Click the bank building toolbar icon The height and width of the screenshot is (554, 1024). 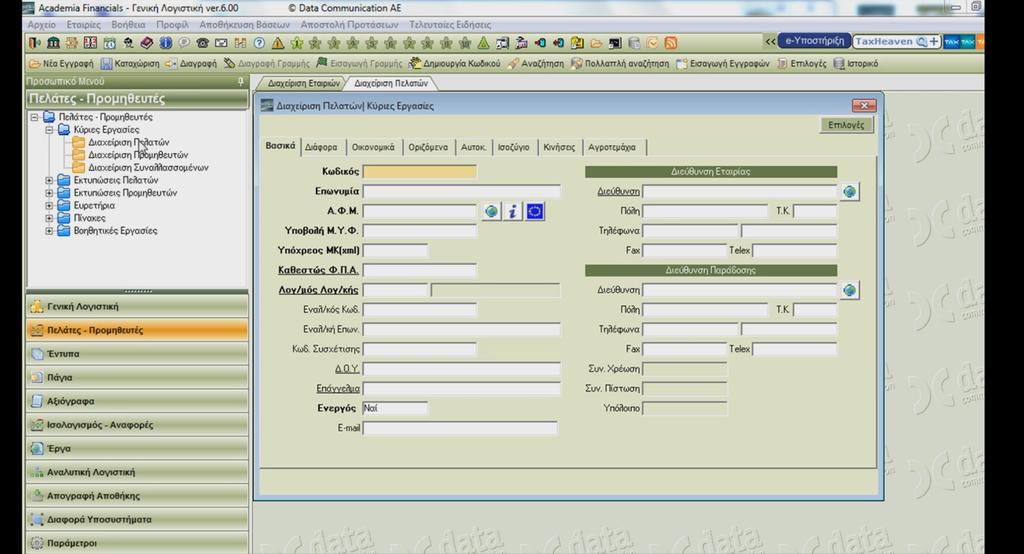[x=54, y=43]
